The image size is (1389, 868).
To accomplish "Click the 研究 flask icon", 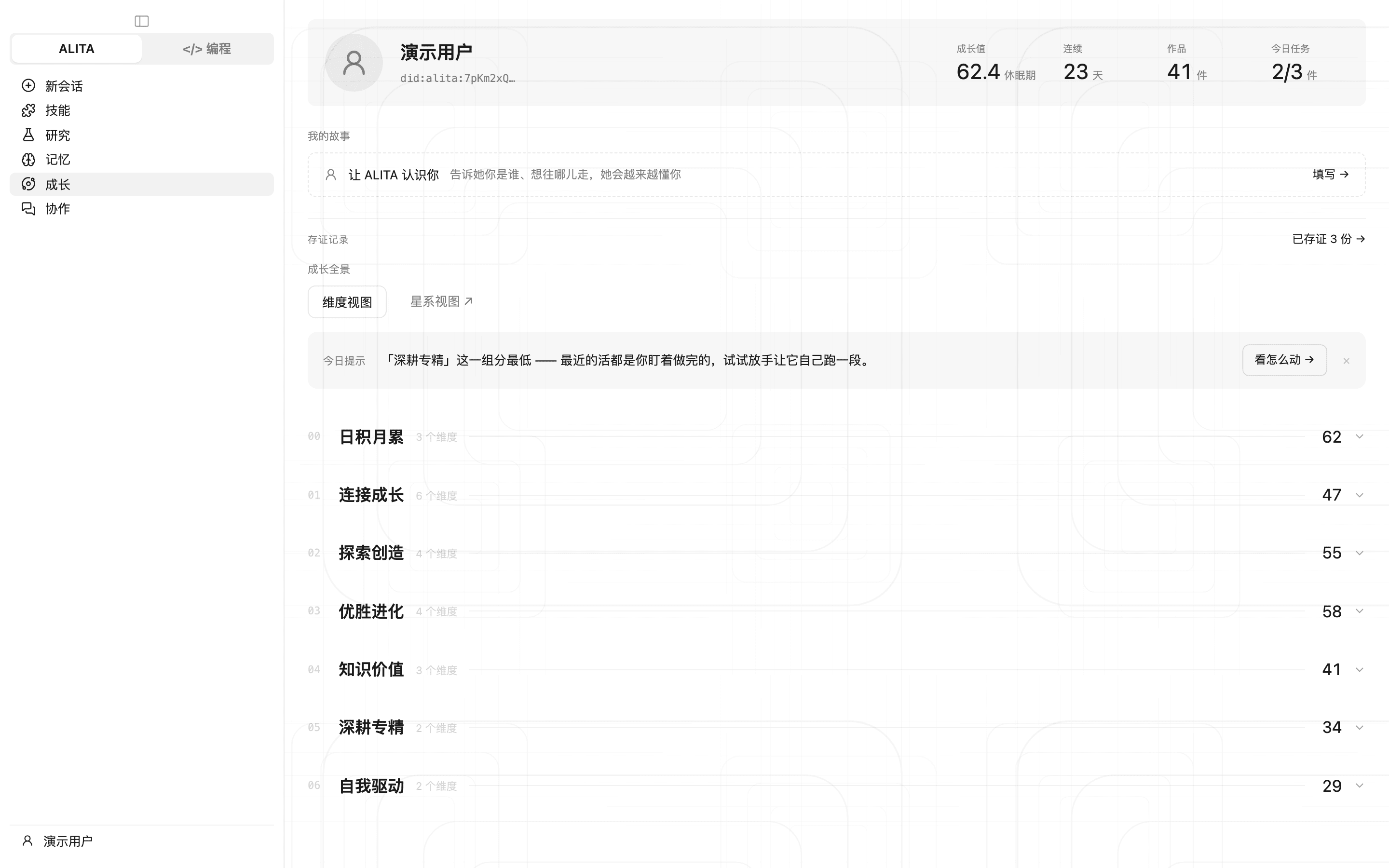I will [28, 135].
